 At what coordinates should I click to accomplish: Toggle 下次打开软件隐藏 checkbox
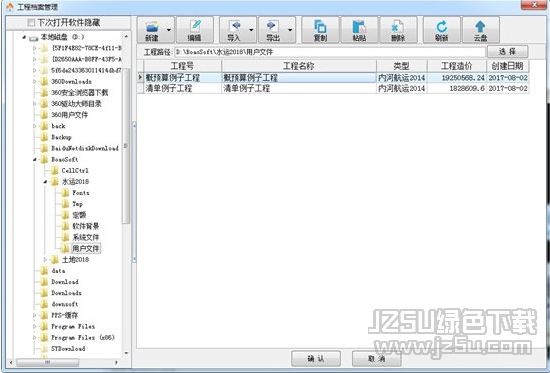[31, 23]
